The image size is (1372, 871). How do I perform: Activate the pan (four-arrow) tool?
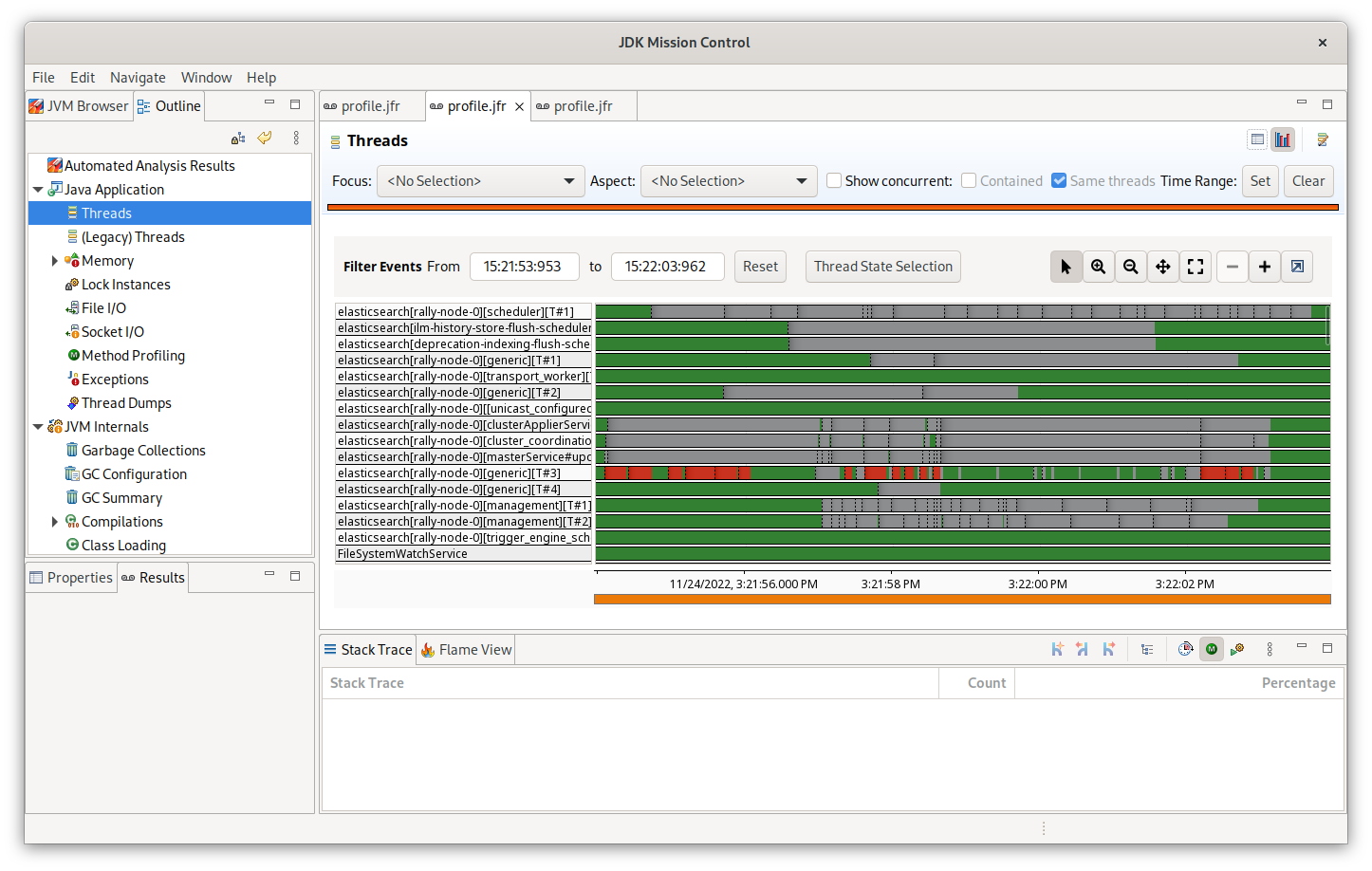tap(1162, 267)
